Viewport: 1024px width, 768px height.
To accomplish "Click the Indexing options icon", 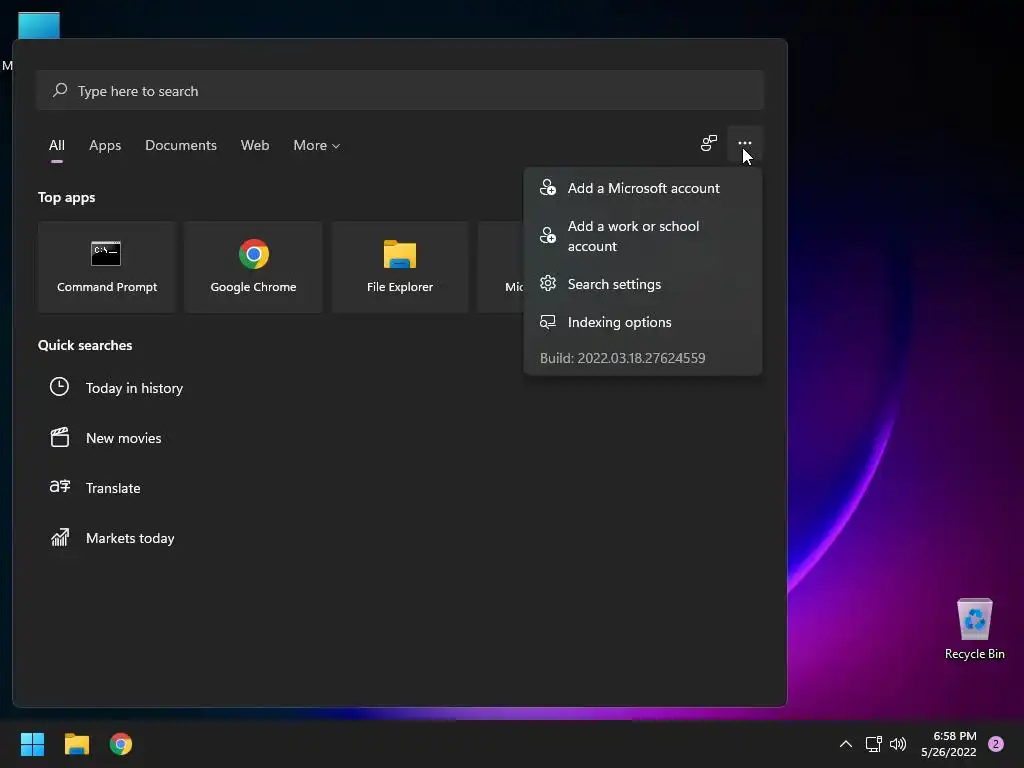I will [x=548, y=322].
